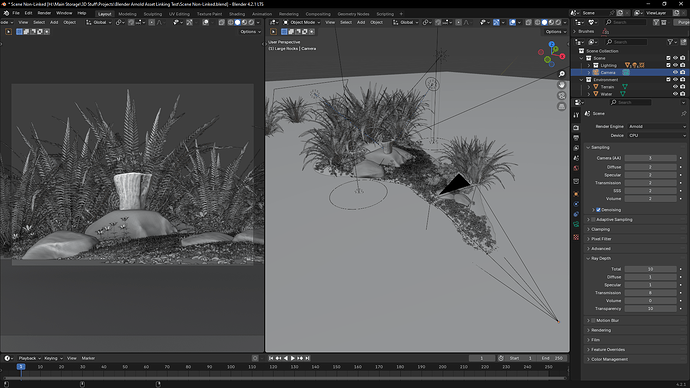The height and width of the screenshot is (388, 690).
Task: Click the zoom magnifier in right viewport
Action: 562,74
